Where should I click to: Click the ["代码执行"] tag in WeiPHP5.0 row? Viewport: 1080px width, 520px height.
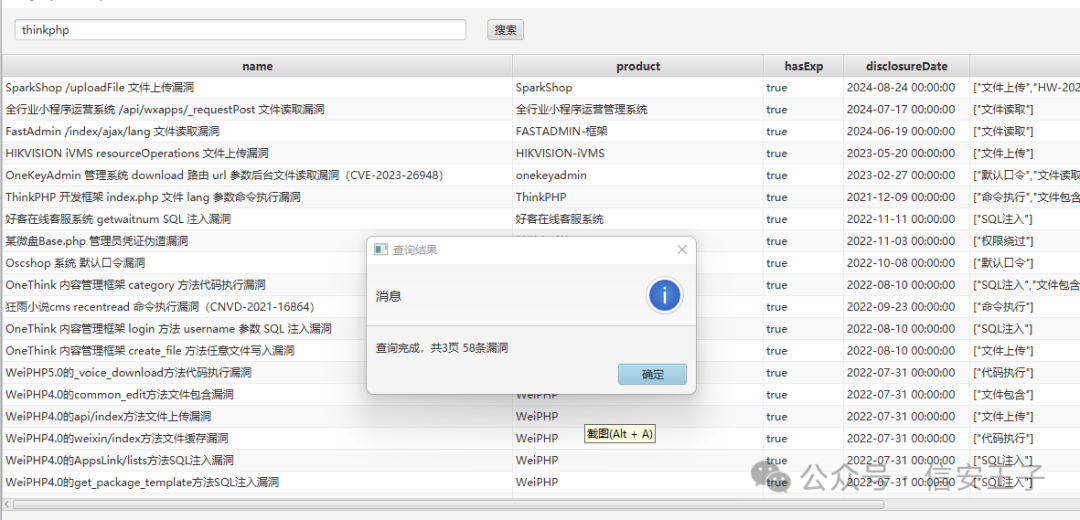point(1025,373)
